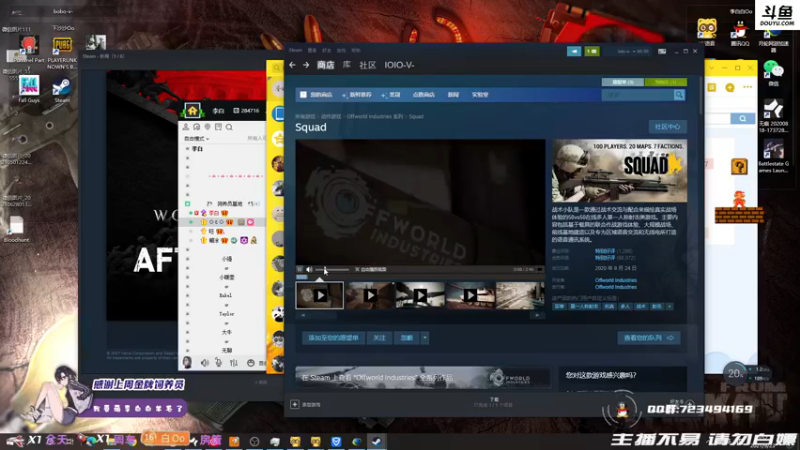Click the search icon in voice chat toolbar
Viewport: 800px width, 450px height.
[229, 127]
